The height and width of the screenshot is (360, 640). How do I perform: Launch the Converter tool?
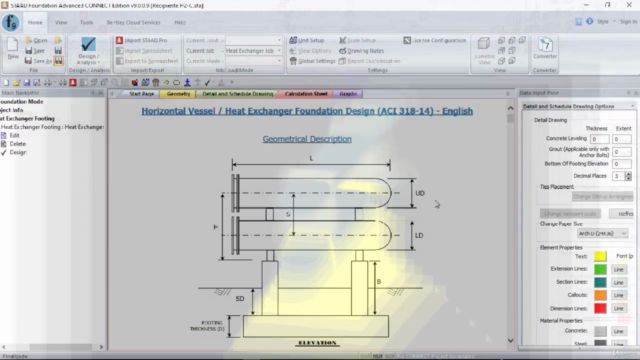click(x=545, y=48)
